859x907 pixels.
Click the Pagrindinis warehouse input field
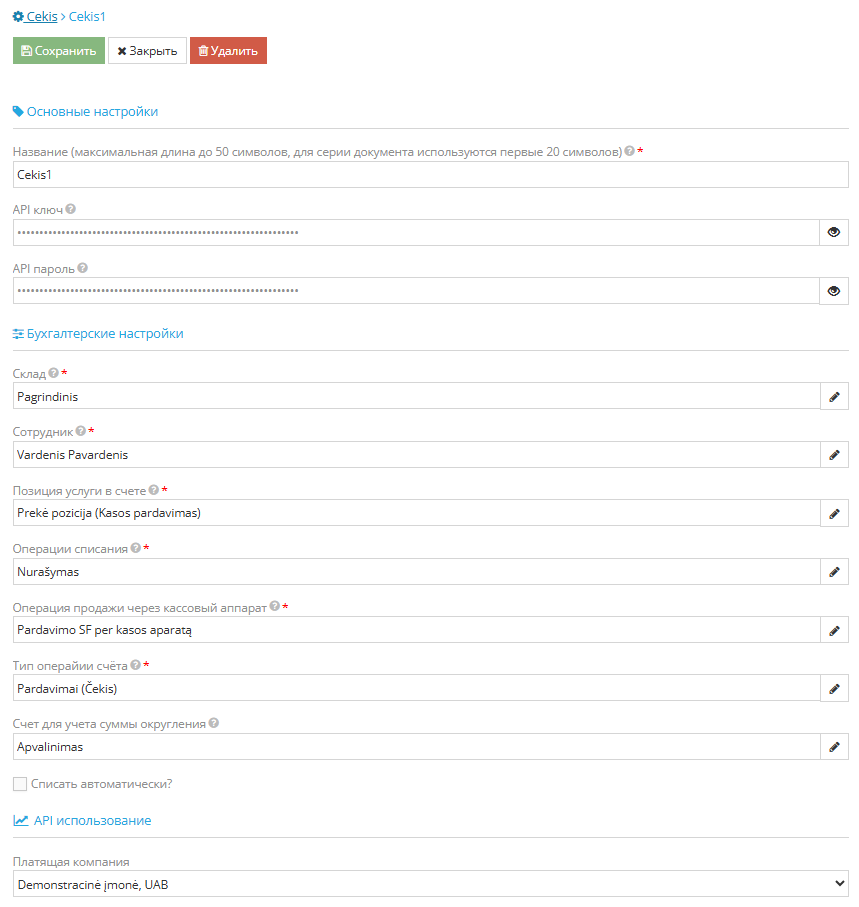click(416, 396)
